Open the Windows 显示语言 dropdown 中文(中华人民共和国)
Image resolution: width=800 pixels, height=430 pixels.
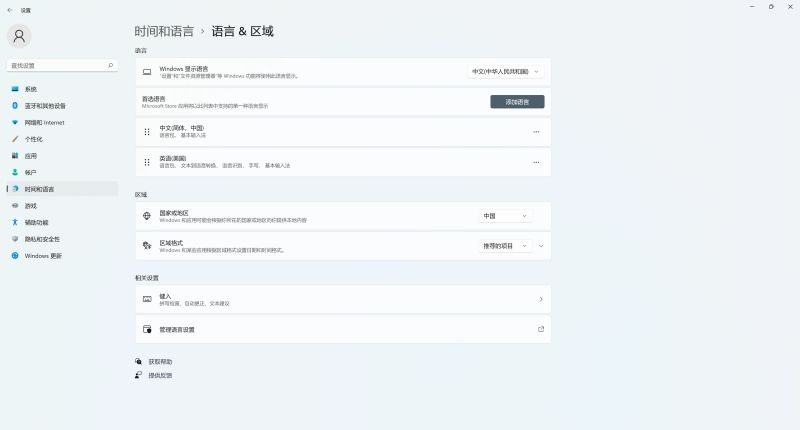tap(505, 71)
